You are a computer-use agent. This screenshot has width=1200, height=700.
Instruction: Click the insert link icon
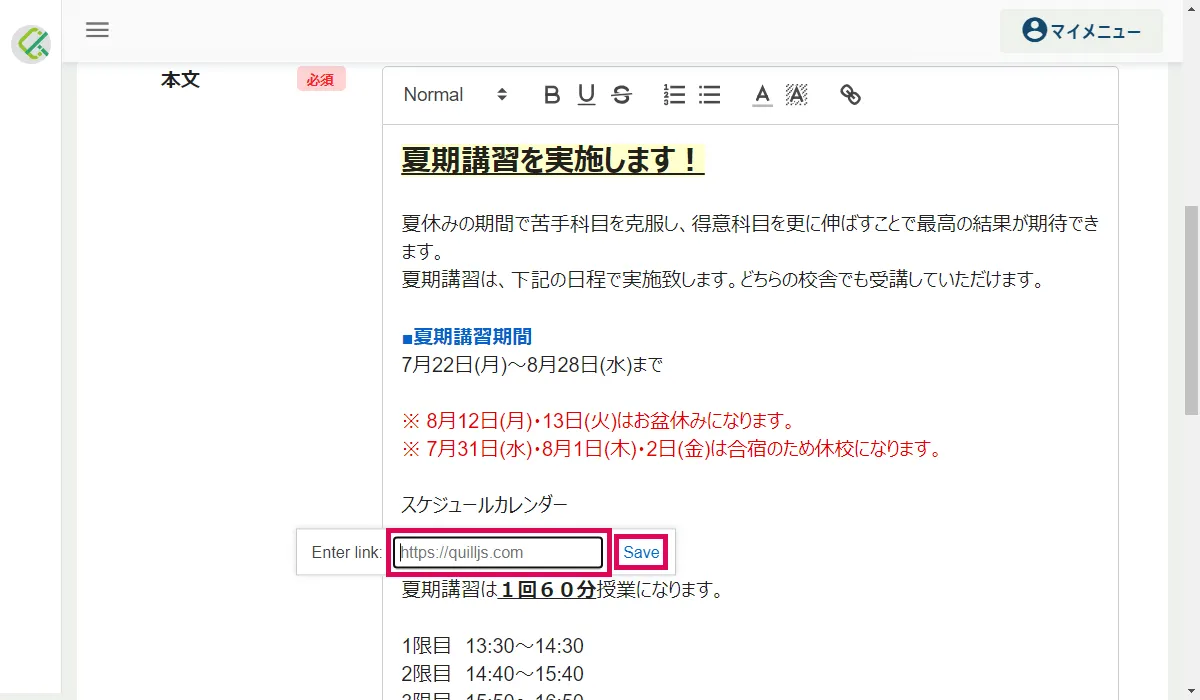850,95
